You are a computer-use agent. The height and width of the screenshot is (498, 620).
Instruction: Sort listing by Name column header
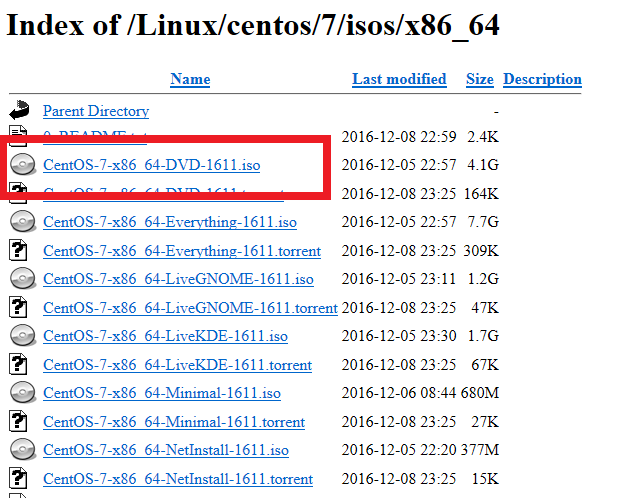pyautogui.click(x=190, y=79)
